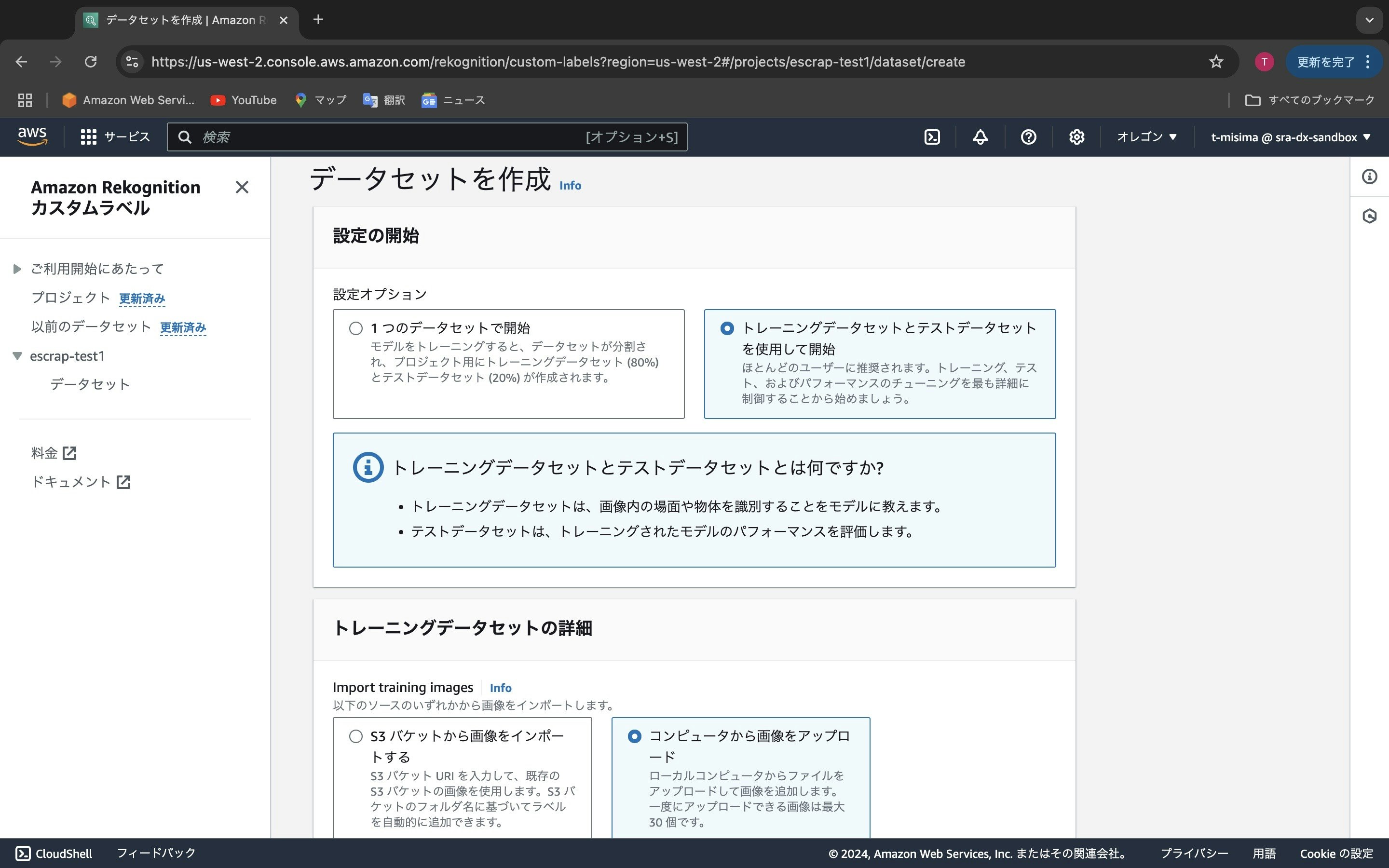
Task: Collapse the escrap-test1 tree item
Action: tap(17, 355)
